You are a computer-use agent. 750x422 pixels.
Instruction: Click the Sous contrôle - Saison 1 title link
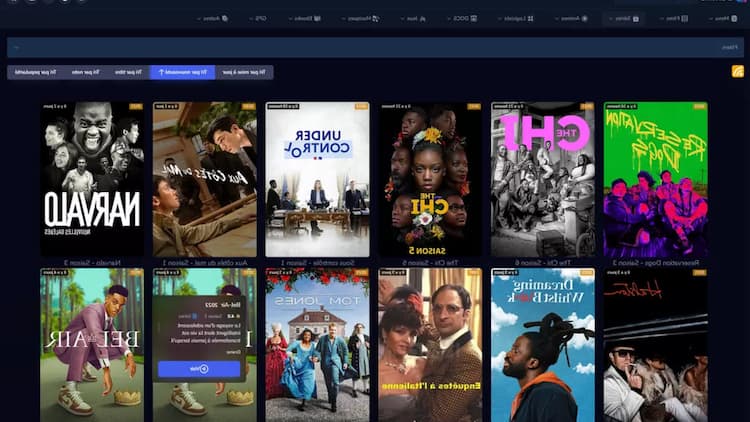point(318,263)
